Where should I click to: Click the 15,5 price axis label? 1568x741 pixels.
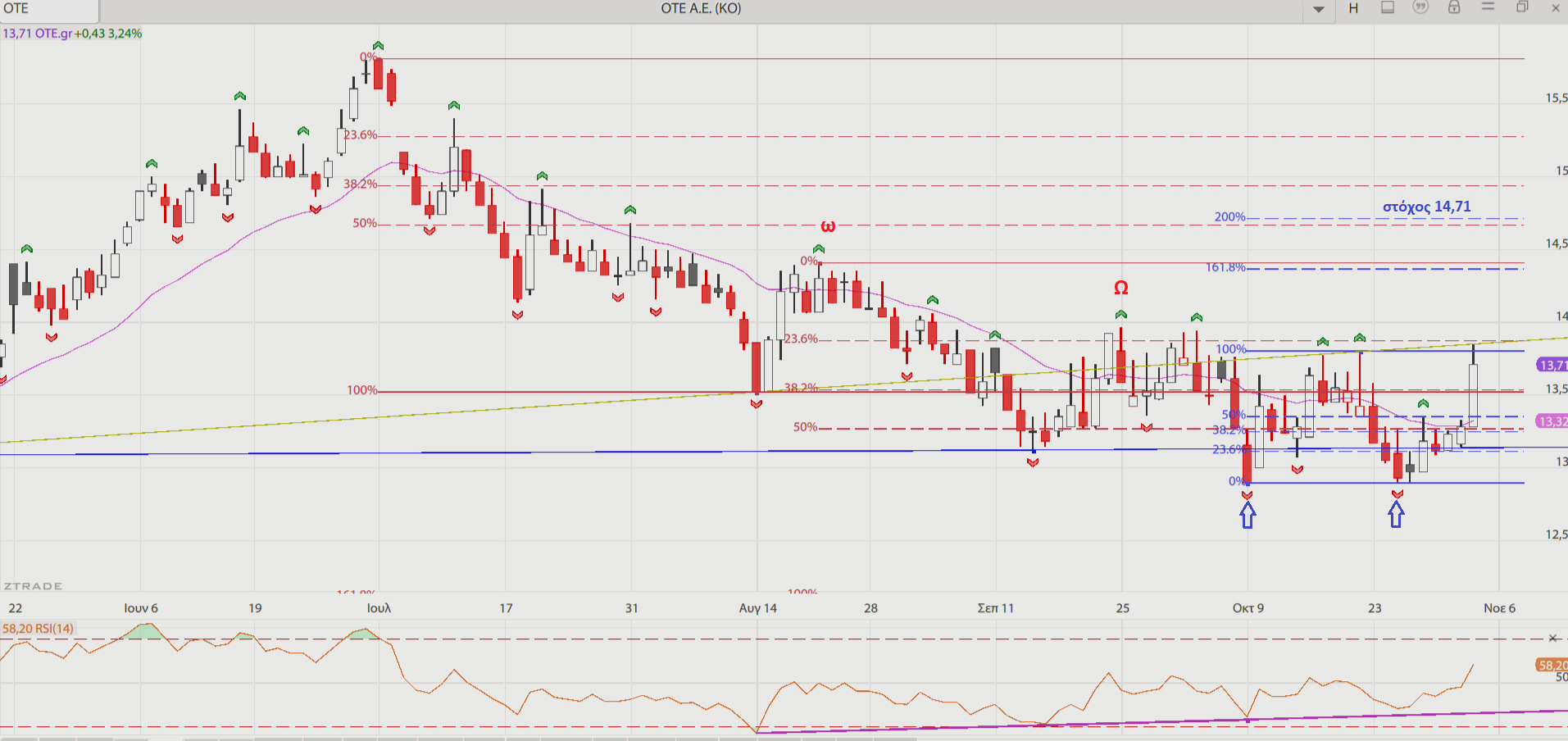[1557, 98]
